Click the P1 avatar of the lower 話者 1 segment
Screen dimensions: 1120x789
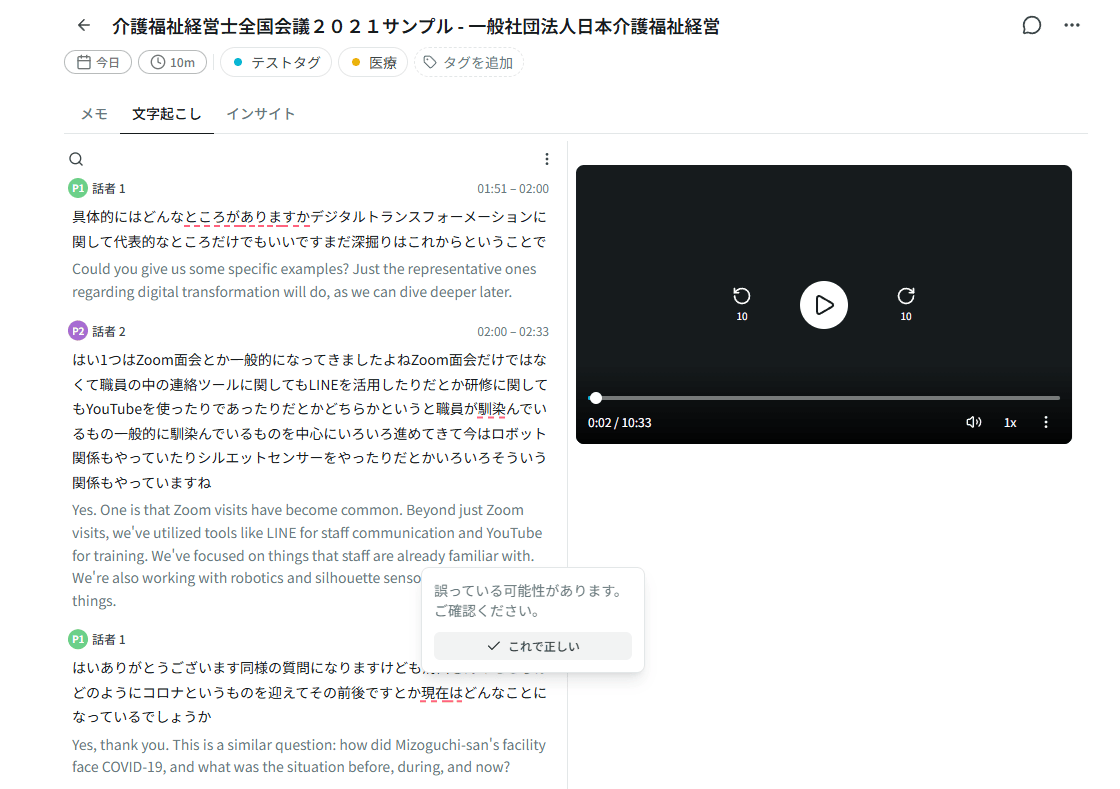coord(78,639)
